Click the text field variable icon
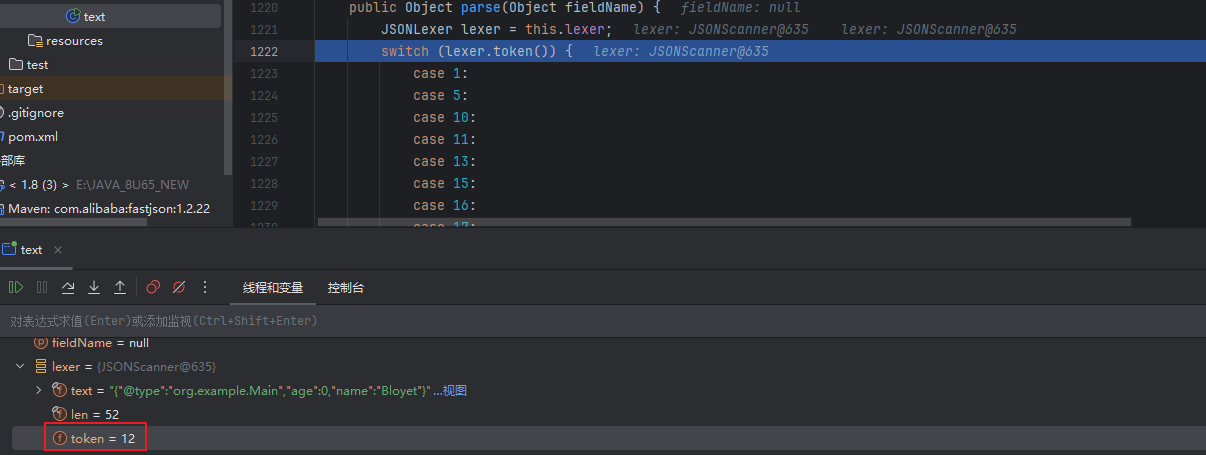 click(59, 390)
